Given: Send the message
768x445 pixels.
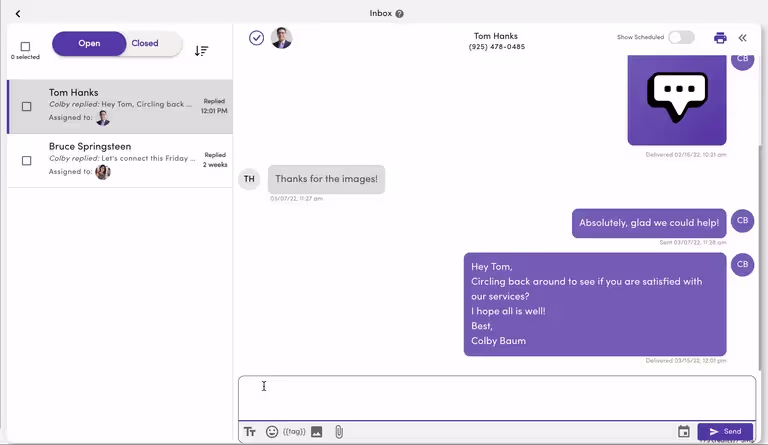Looking at the screenshot, I should point(725,432).
